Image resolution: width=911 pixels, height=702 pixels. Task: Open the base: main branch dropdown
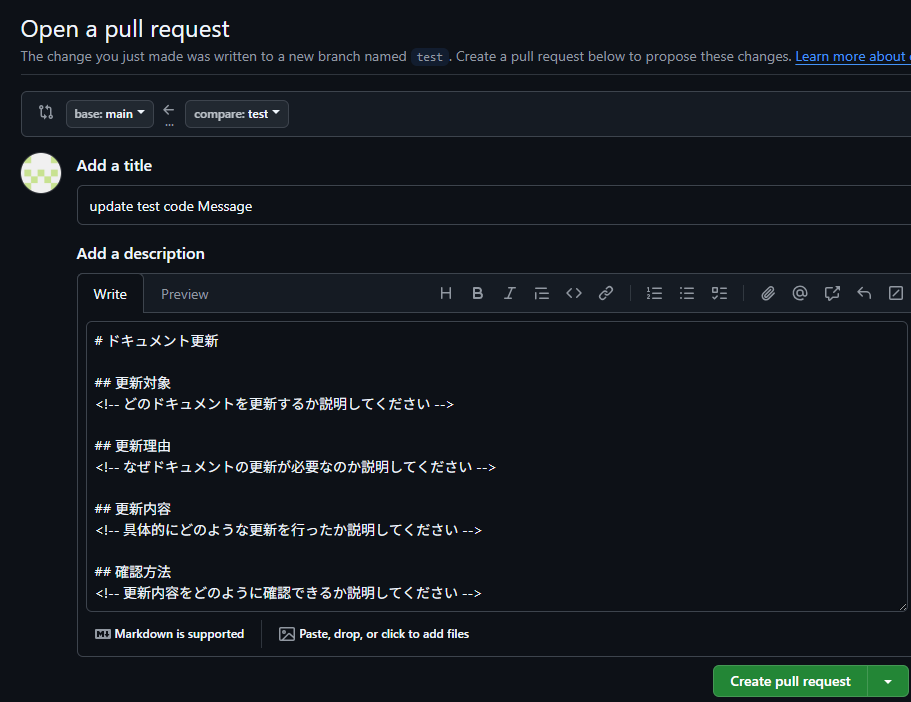(109, 113)
